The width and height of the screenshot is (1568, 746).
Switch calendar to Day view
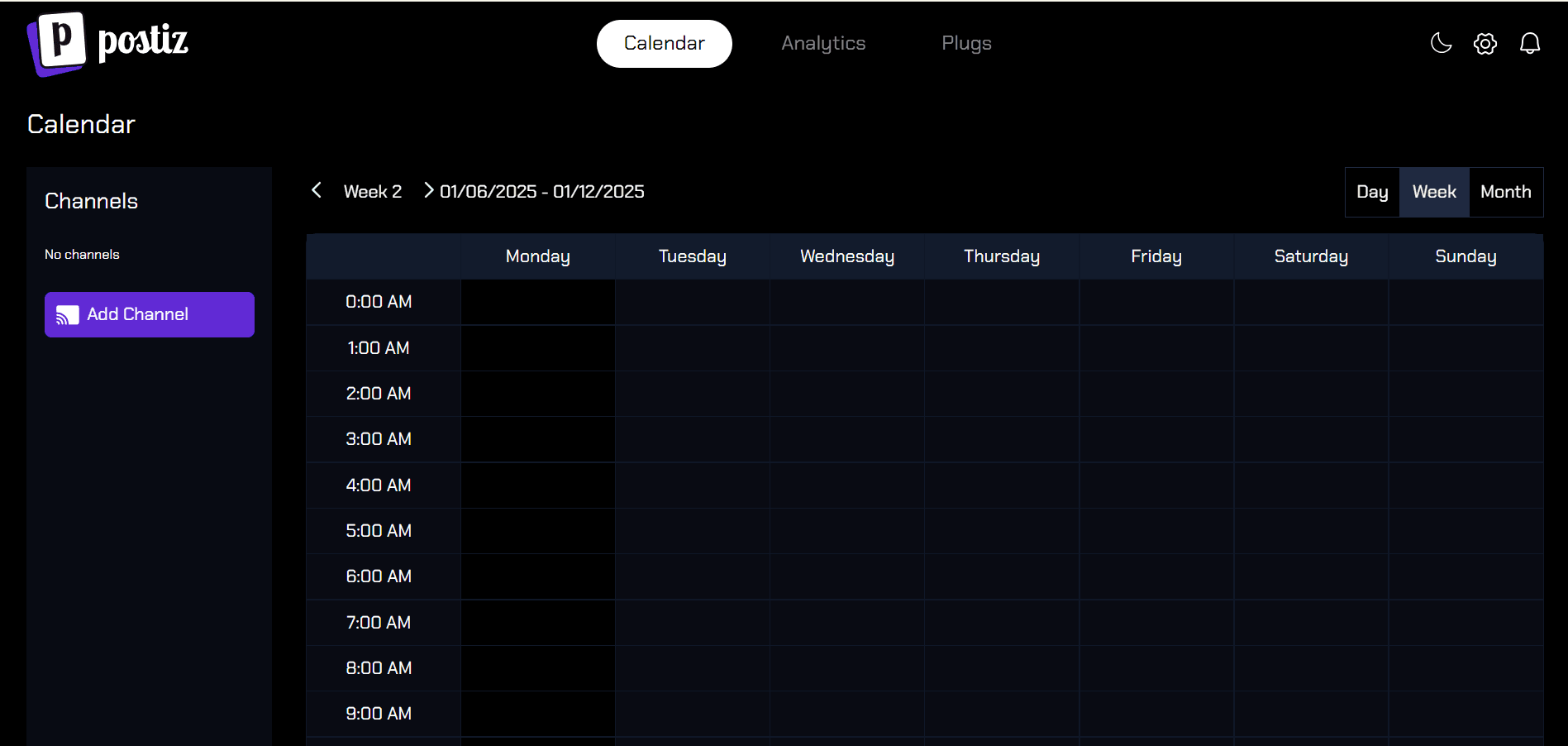point(1372,191)
